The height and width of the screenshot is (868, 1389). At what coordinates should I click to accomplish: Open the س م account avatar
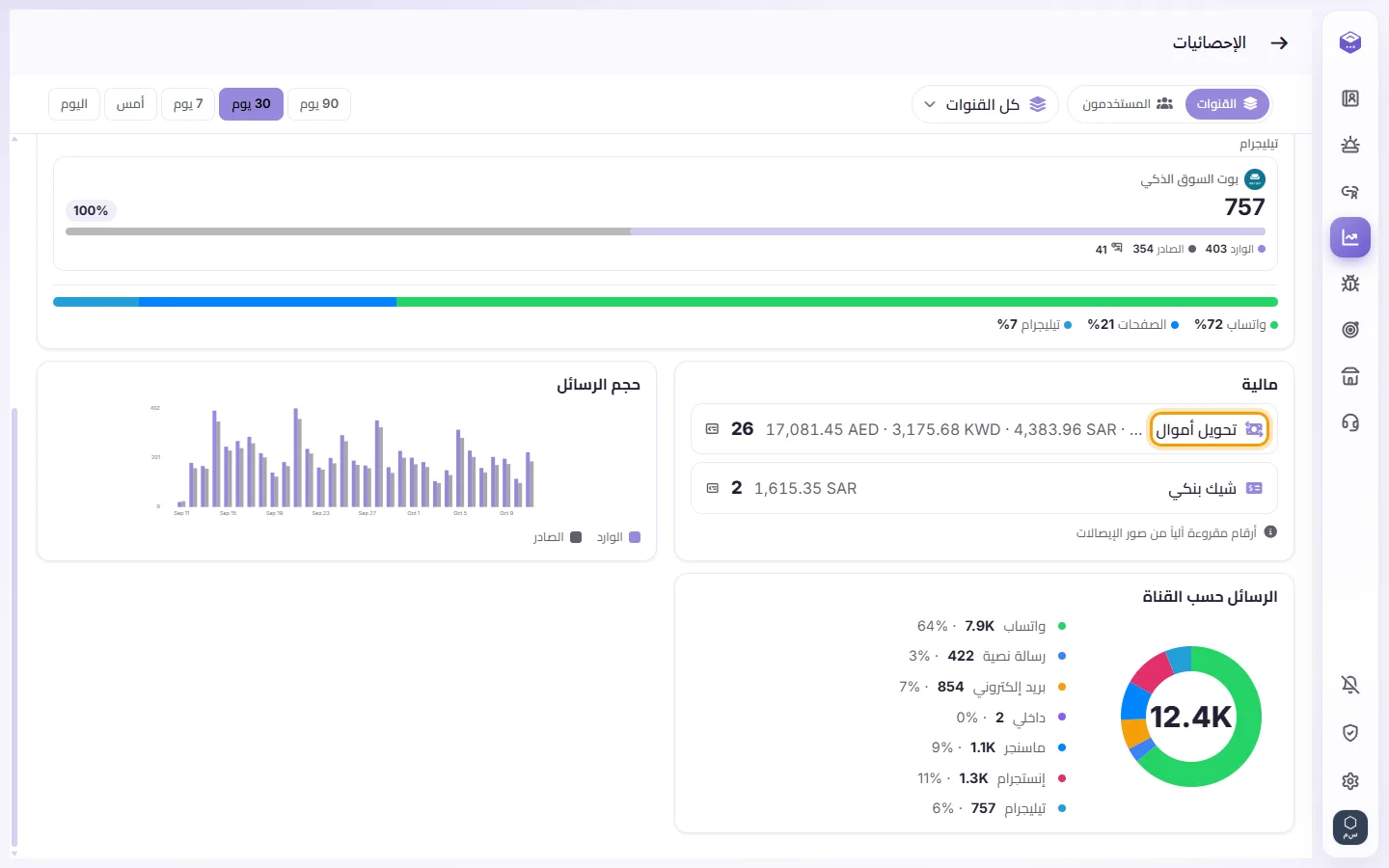[x=1350, y=827]
